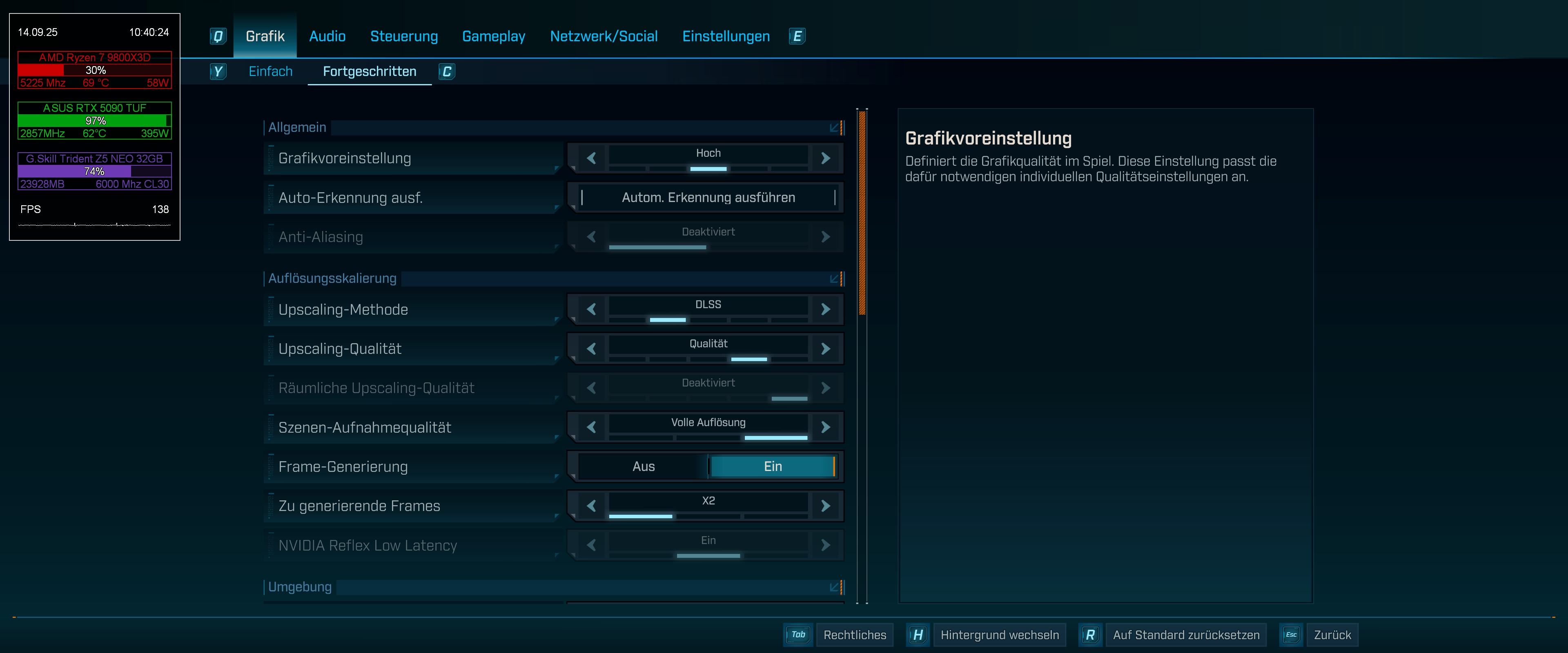Click right arrow of Grafikvoreinstellung

[x=825, y=158]
